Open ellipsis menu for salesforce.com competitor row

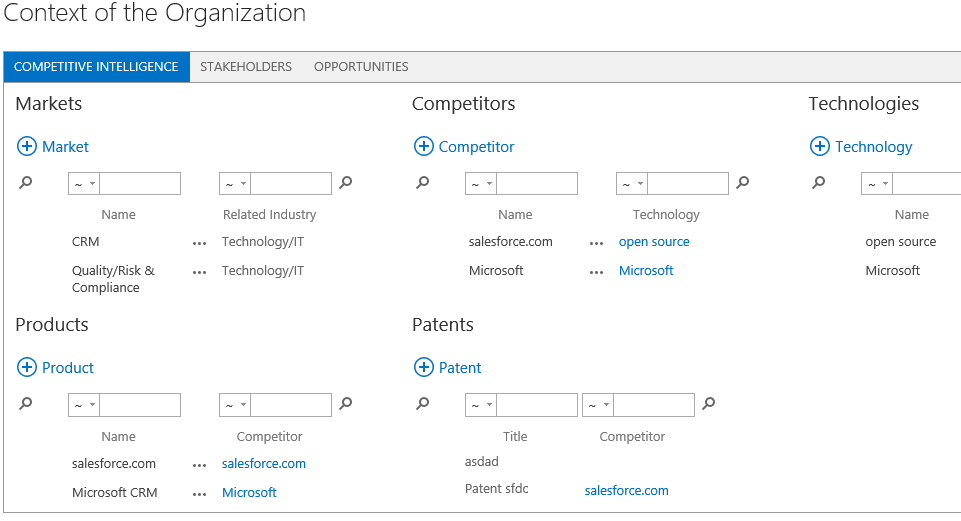coord(596,243)
